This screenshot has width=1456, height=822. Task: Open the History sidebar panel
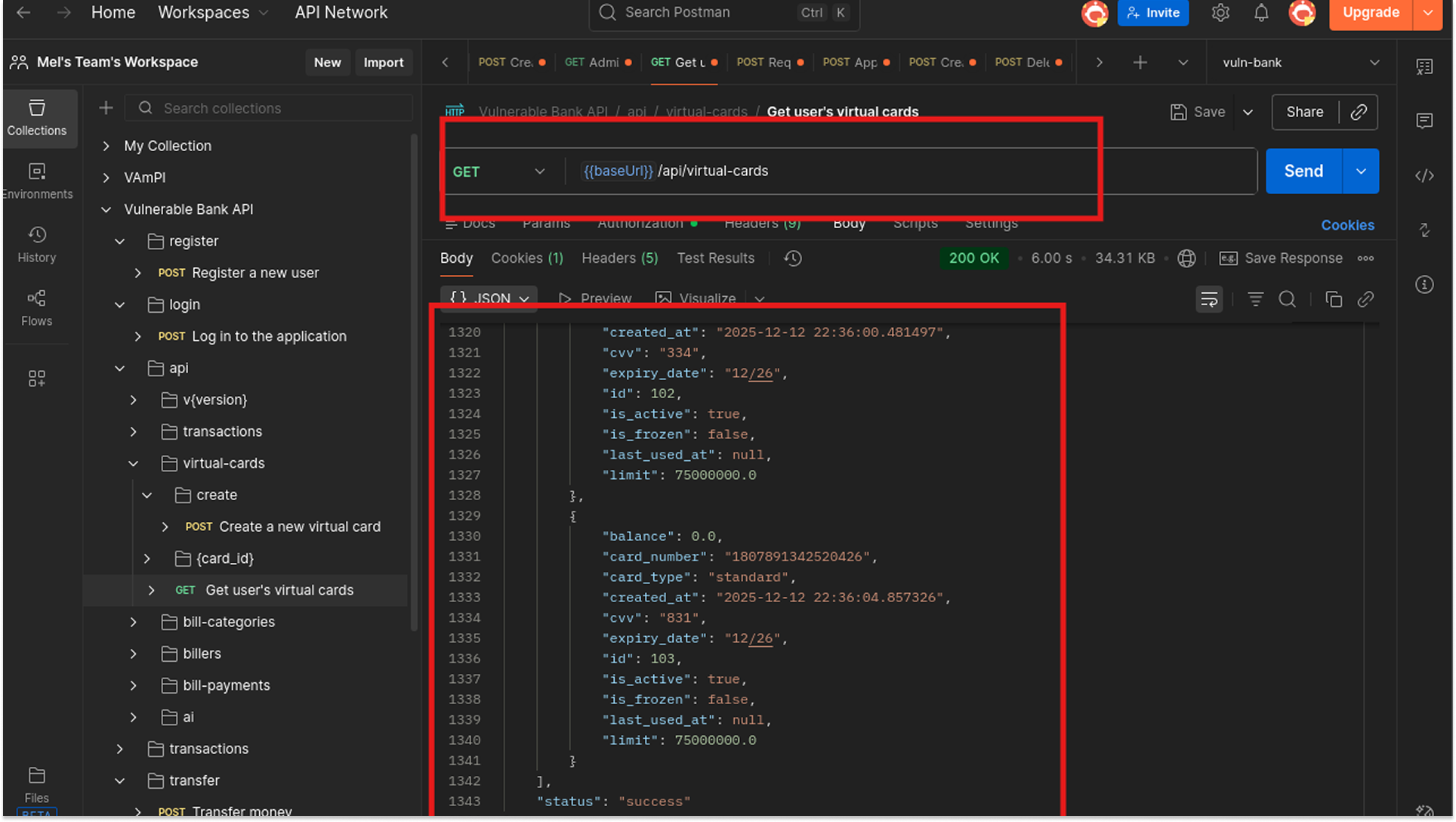(36, 243)
